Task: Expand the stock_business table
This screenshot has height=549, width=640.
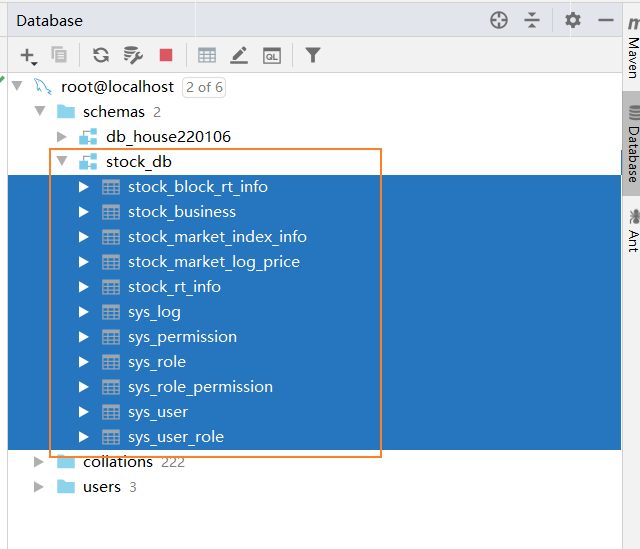Action: (x=84, y=212)
